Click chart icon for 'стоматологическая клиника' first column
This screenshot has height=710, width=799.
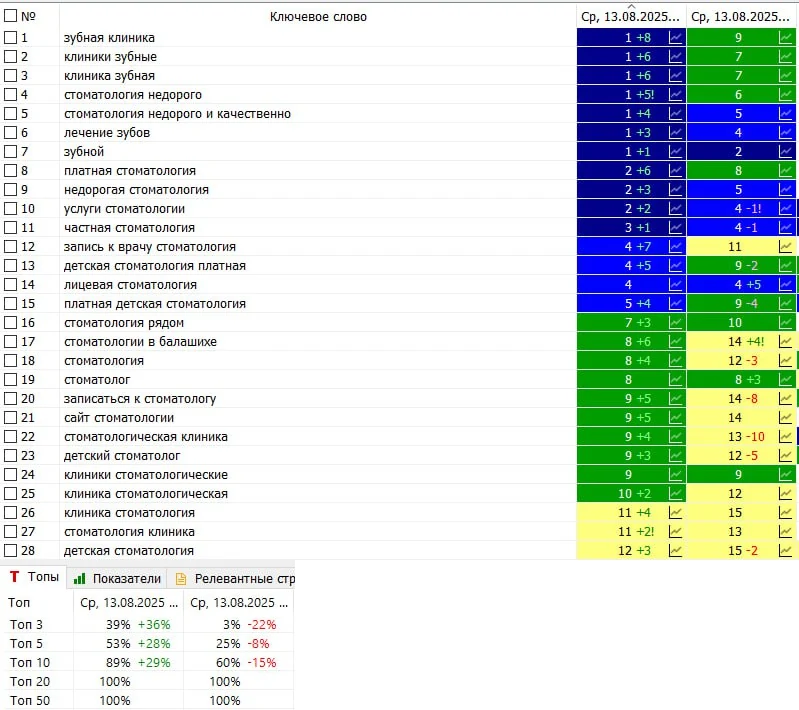tap(675, 436)
